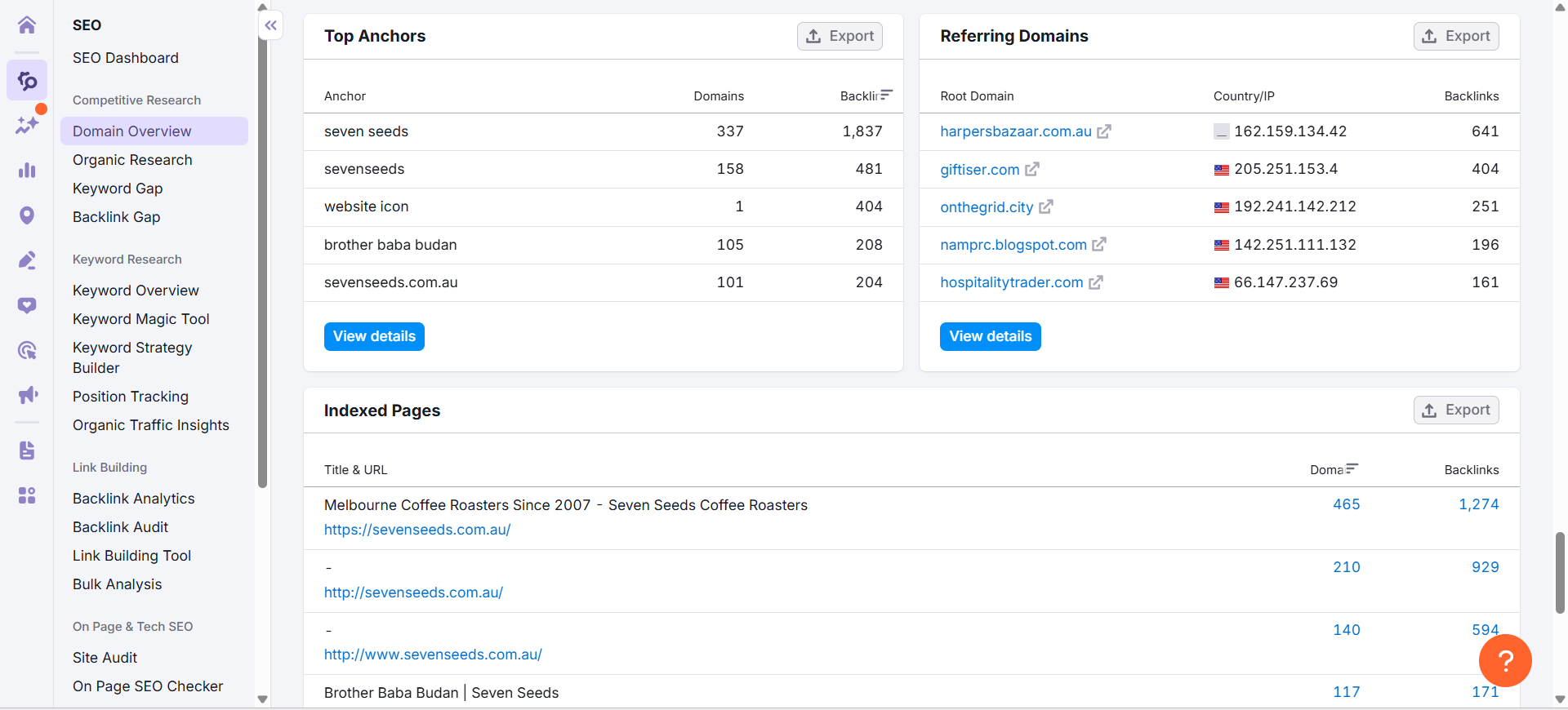Image resolution: width=1568 pixels, height=710 pixels.
Task: Click the external link icon beside harpersbazaar.com.au
Action: [1104, 131]
